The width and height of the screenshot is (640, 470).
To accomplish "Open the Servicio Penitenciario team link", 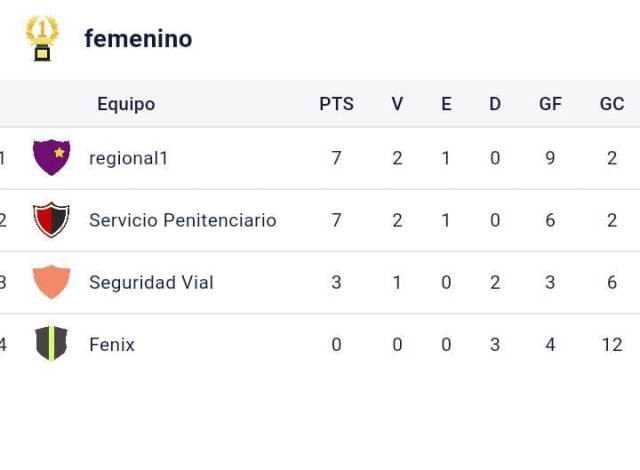I will point(182,220).
